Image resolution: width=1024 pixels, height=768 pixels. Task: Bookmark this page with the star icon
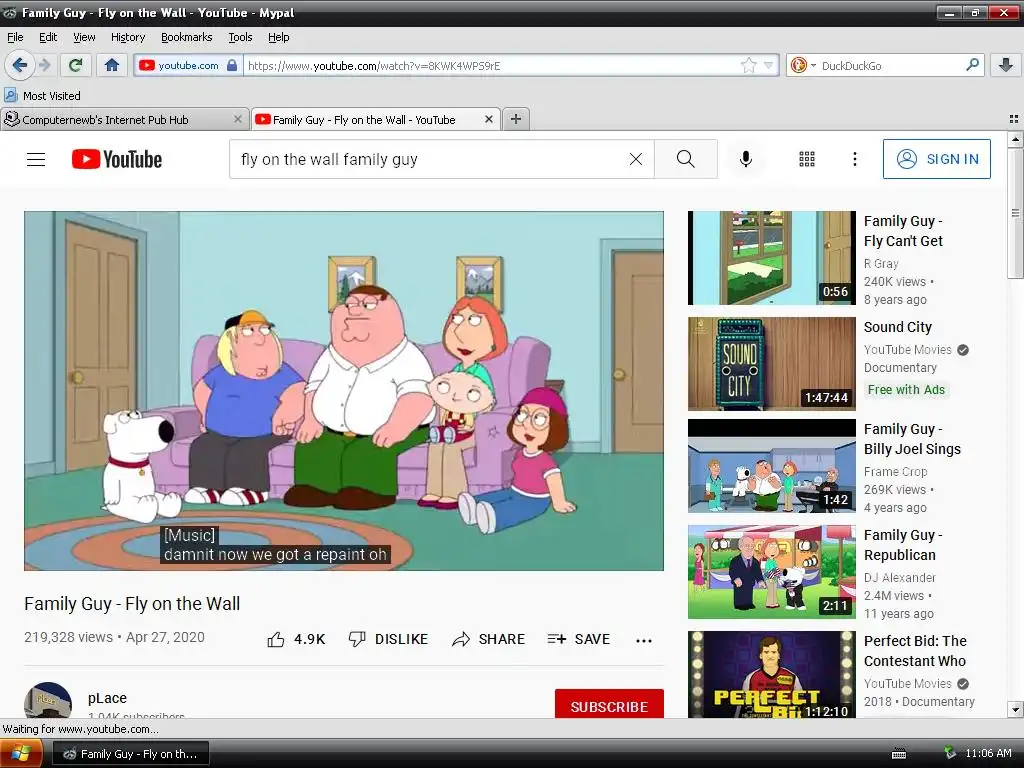pyautogui.click(x=748, y=65)
